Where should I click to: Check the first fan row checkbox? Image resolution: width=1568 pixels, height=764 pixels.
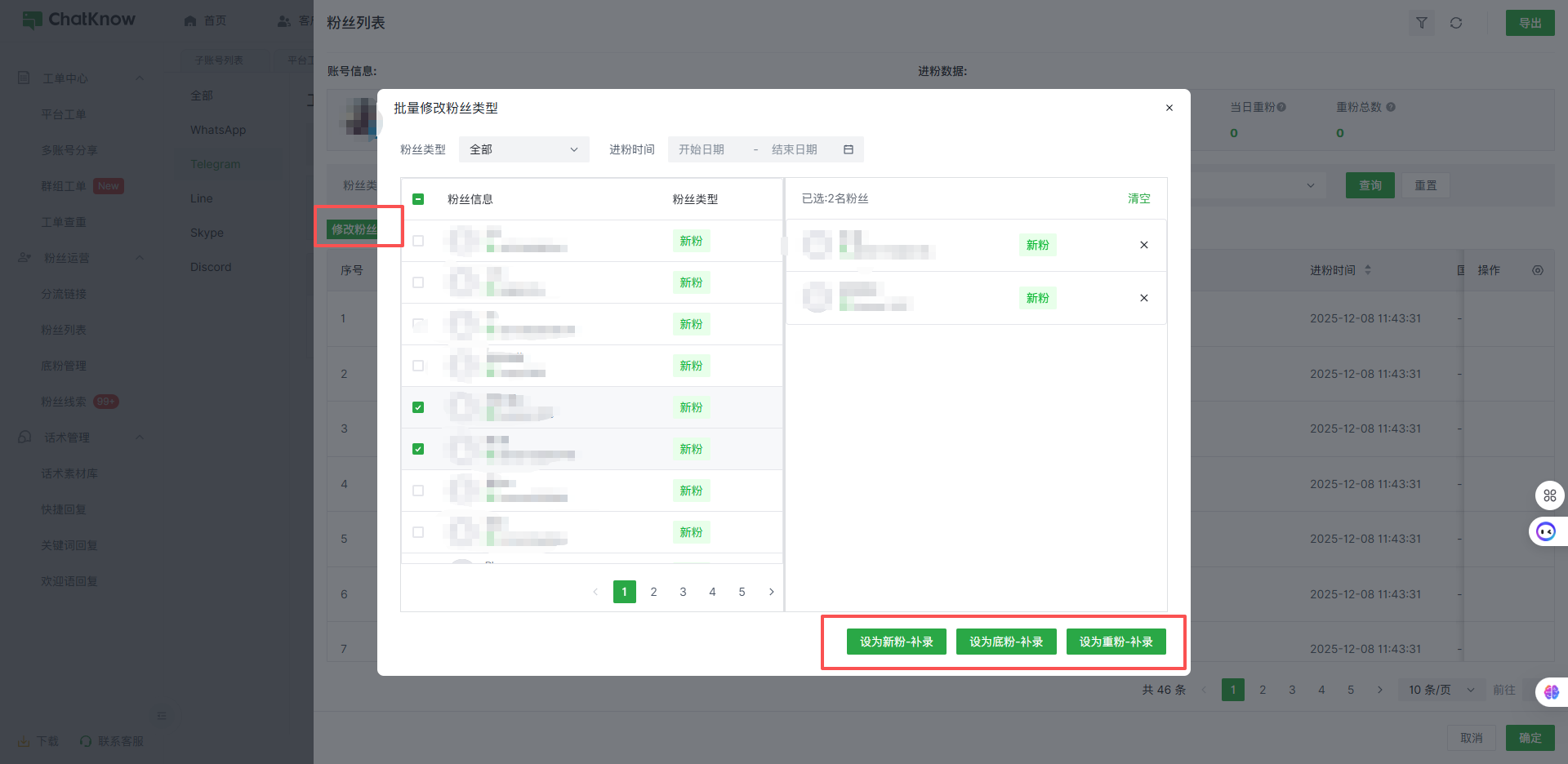point(418,241)
